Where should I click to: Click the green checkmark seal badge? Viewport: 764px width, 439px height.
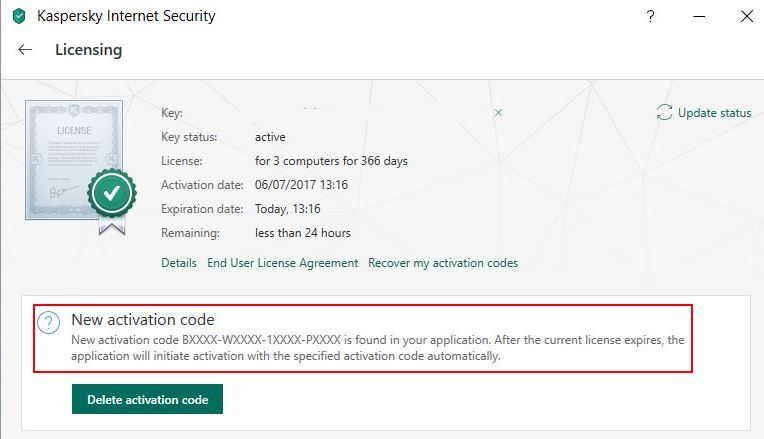coord(112,193)
